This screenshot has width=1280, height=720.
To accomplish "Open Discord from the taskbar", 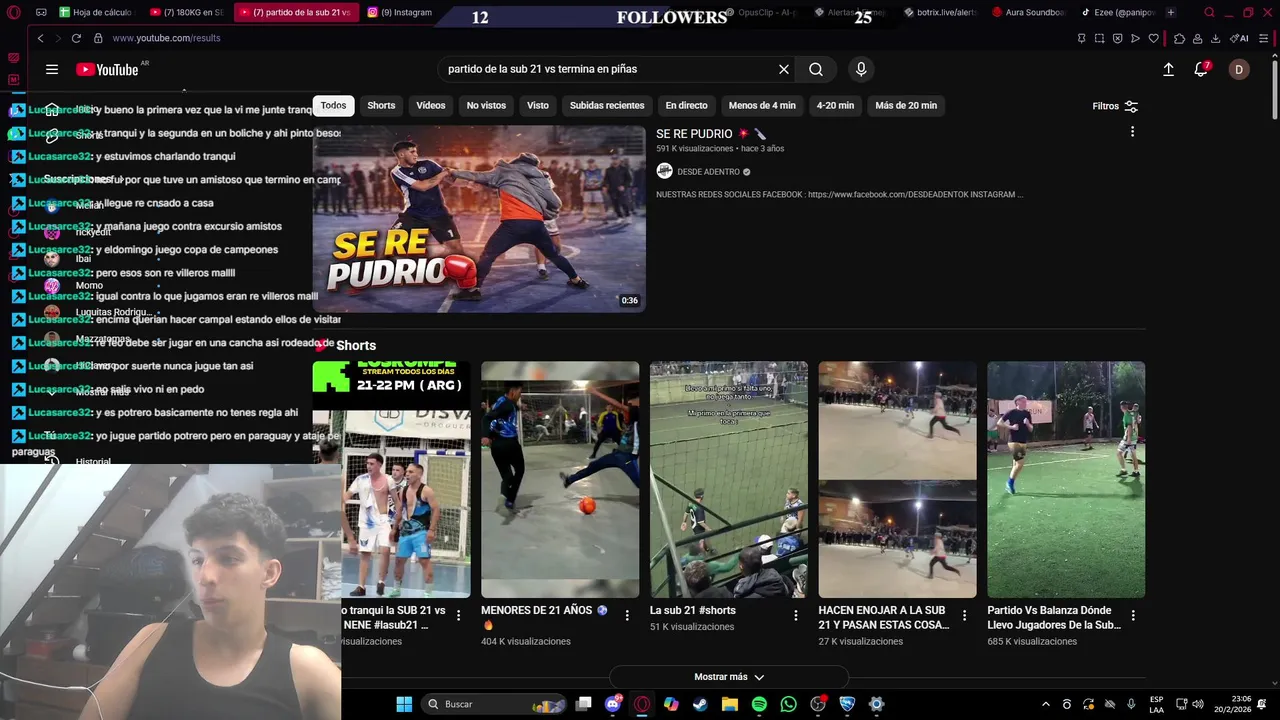I will (x=612, y=704).
